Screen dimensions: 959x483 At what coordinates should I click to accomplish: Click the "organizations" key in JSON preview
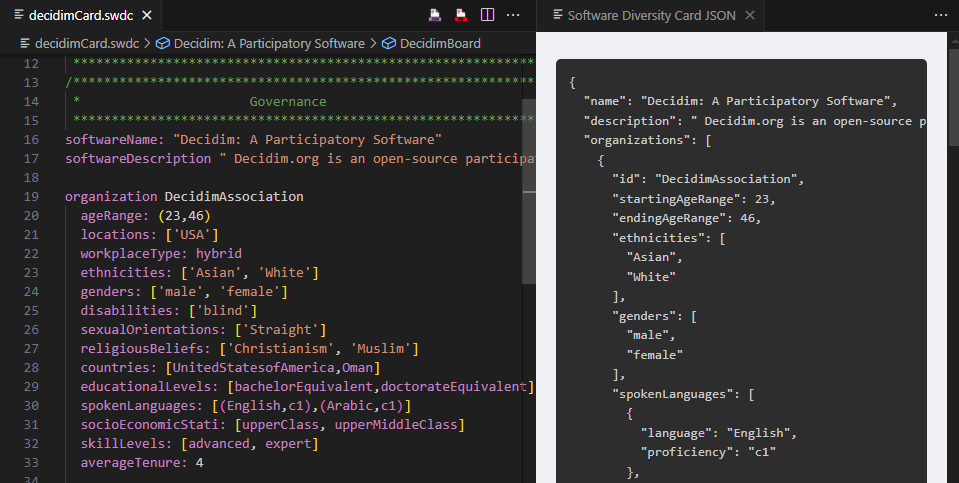639,140
